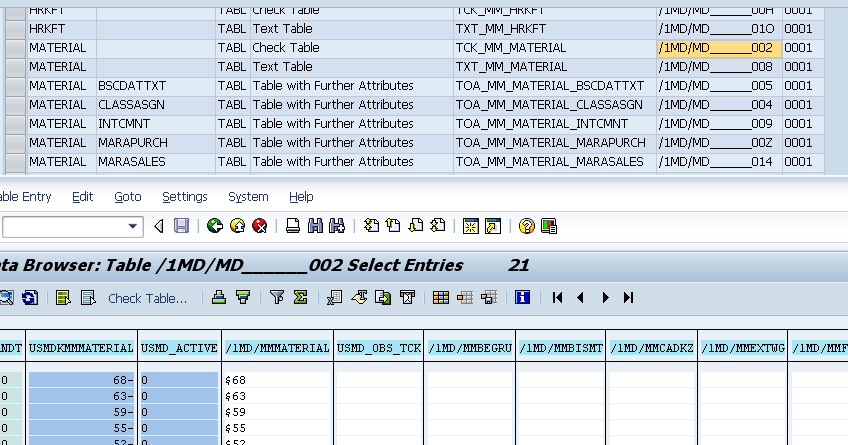Open the Settings menu
Image resolution: width=848 pixels, height=445 pixels.
[x=185, y=197]
